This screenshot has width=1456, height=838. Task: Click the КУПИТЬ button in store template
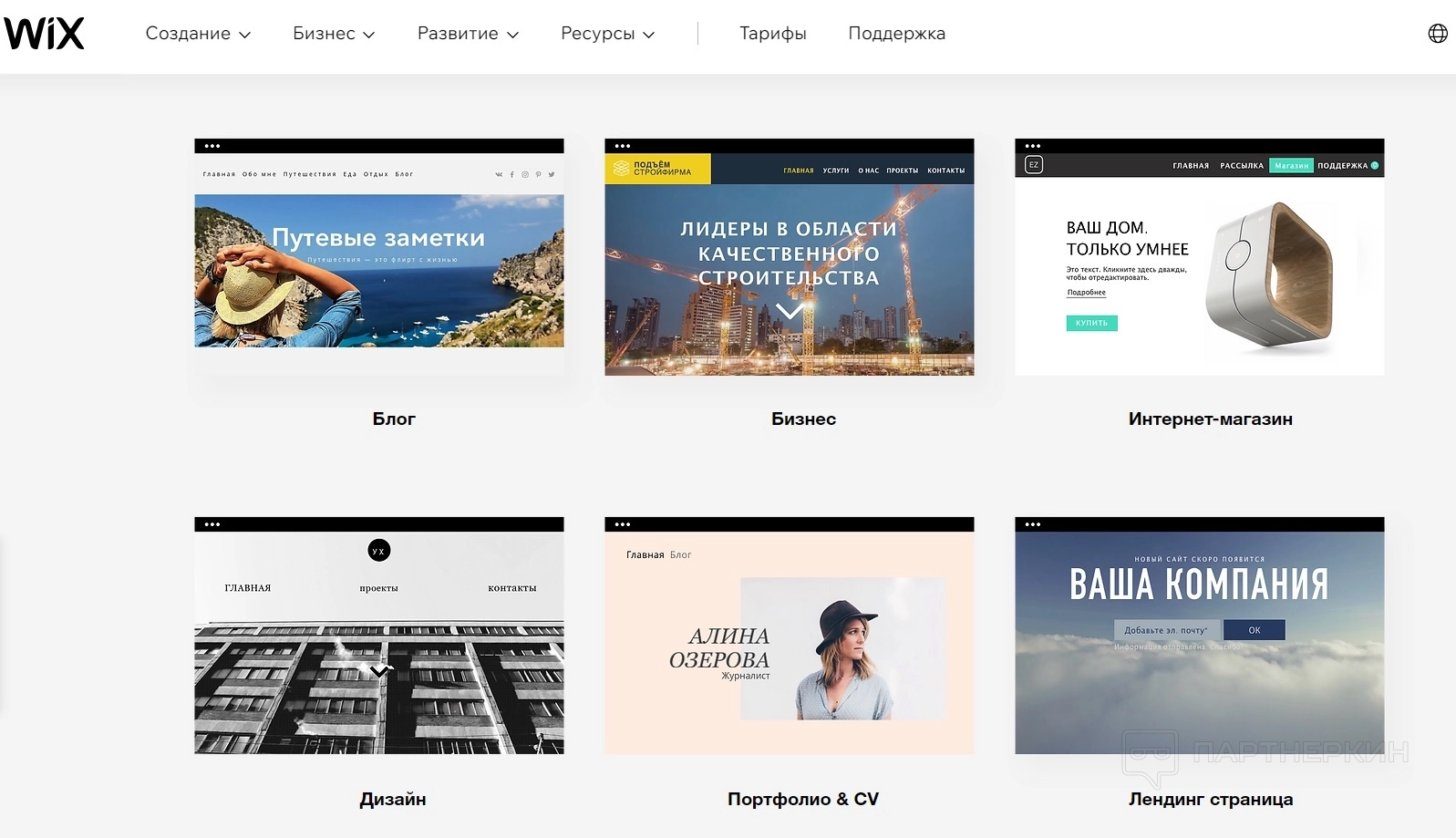tap(1091, 323)
